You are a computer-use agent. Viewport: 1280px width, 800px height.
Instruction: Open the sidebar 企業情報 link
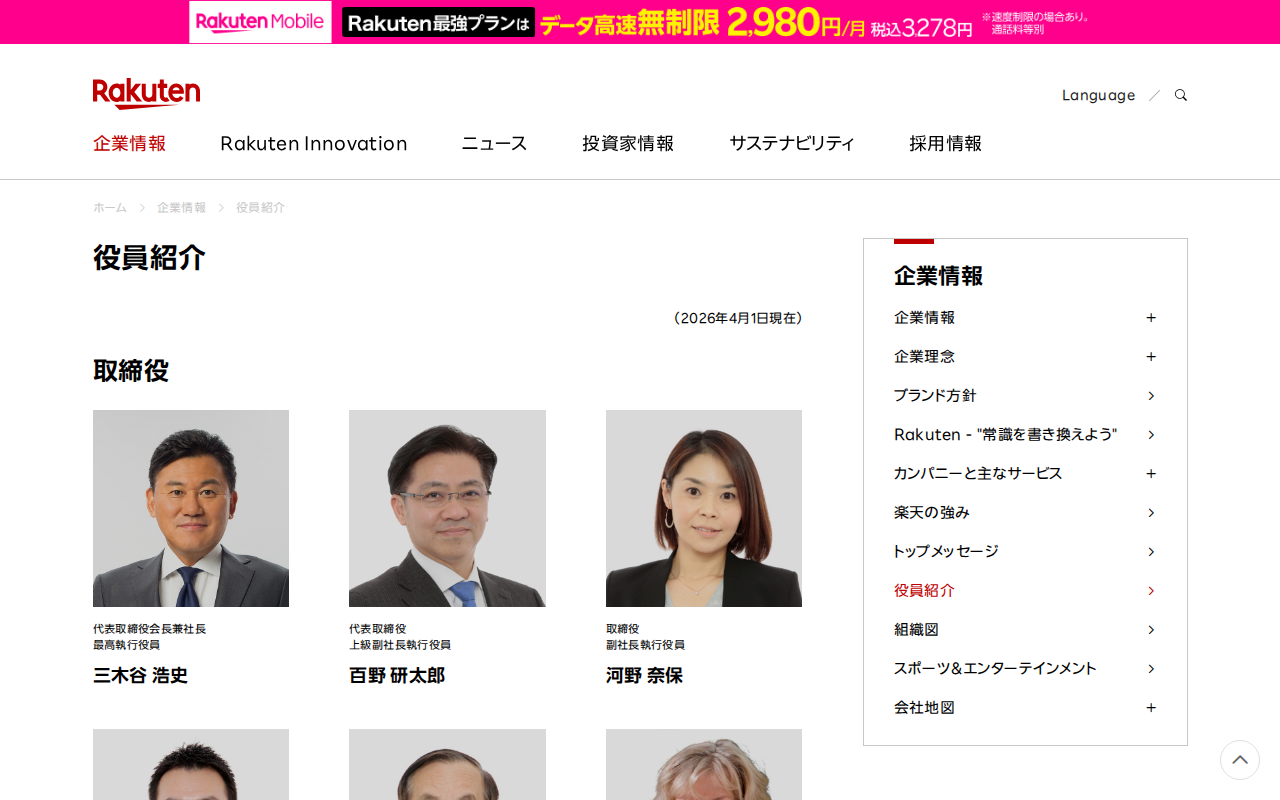924,318
